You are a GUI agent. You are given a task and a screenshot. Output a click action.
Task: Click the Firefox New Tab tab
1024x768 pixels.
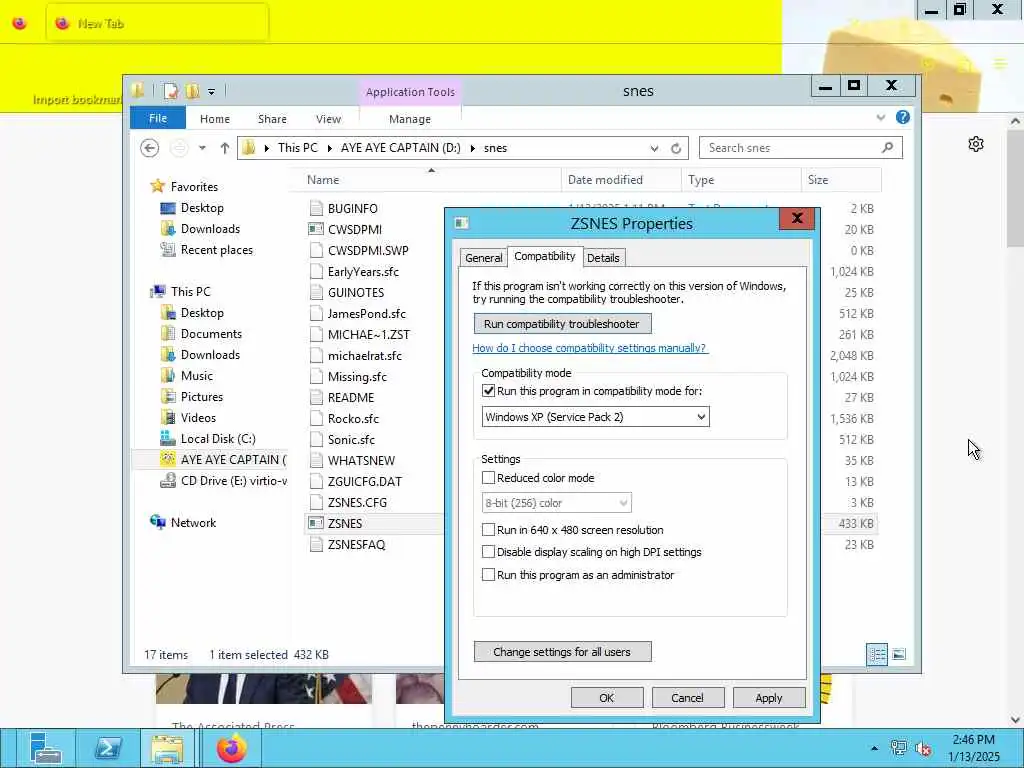click(157, 23)
